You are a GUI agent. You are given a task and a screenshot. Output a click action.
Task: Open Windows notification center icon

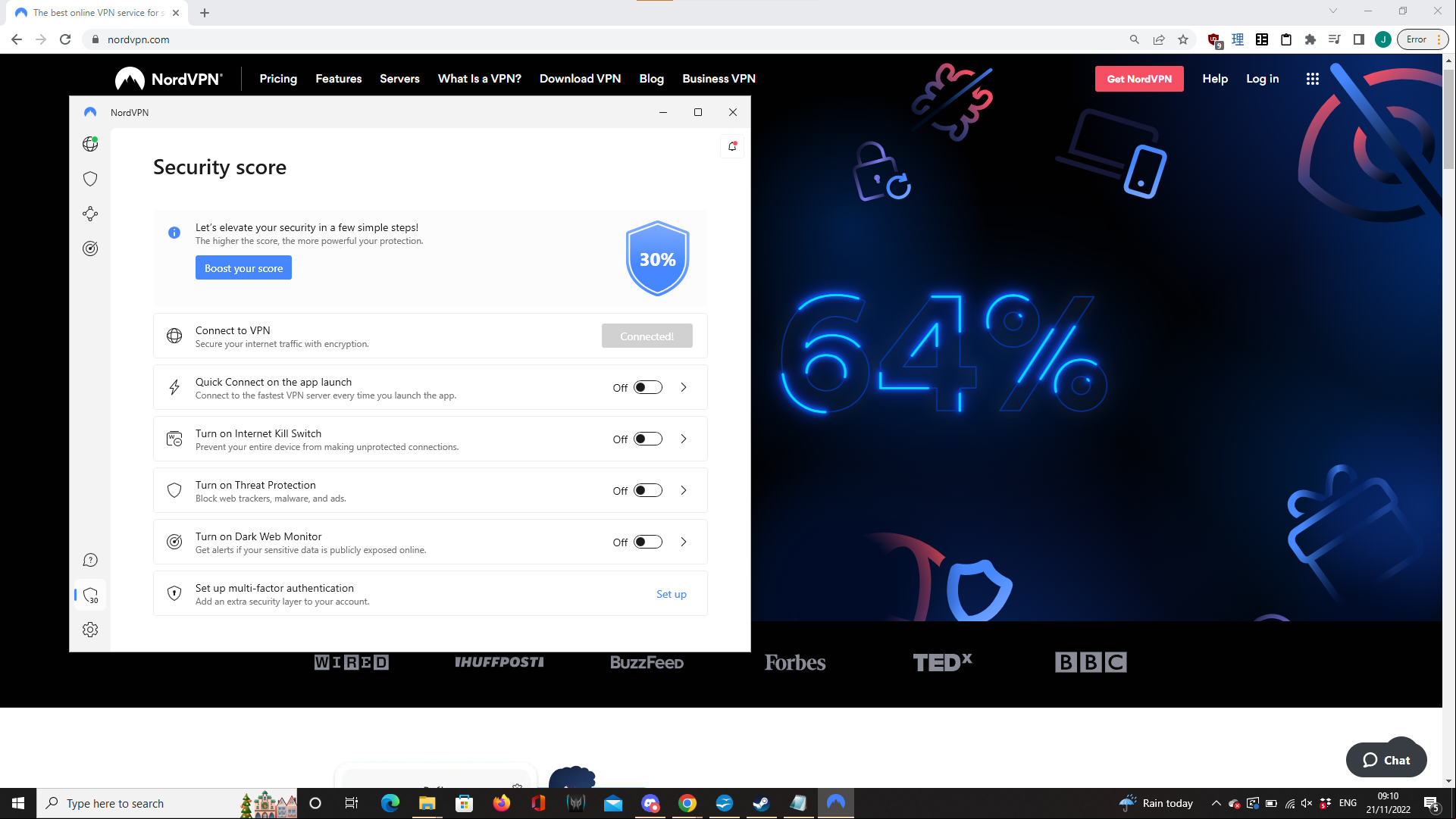(x=1432, y=803)
